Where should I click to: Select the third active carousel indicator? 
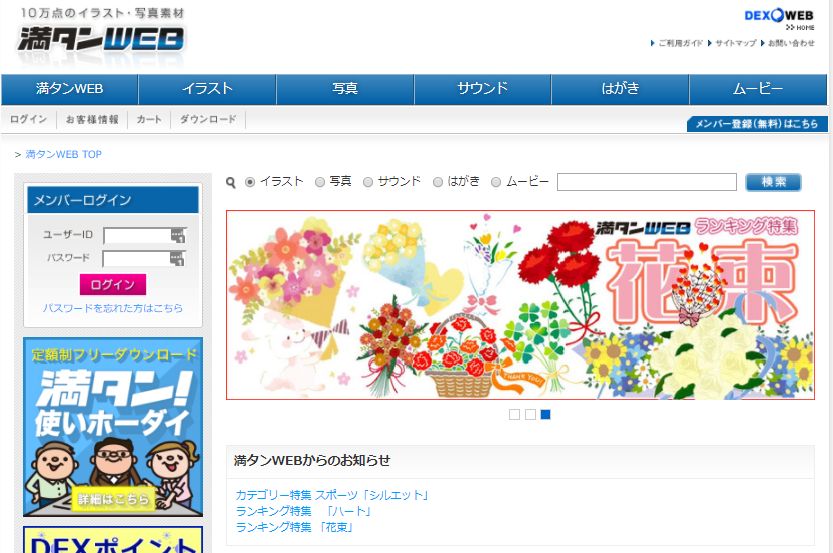click(546, 414)
